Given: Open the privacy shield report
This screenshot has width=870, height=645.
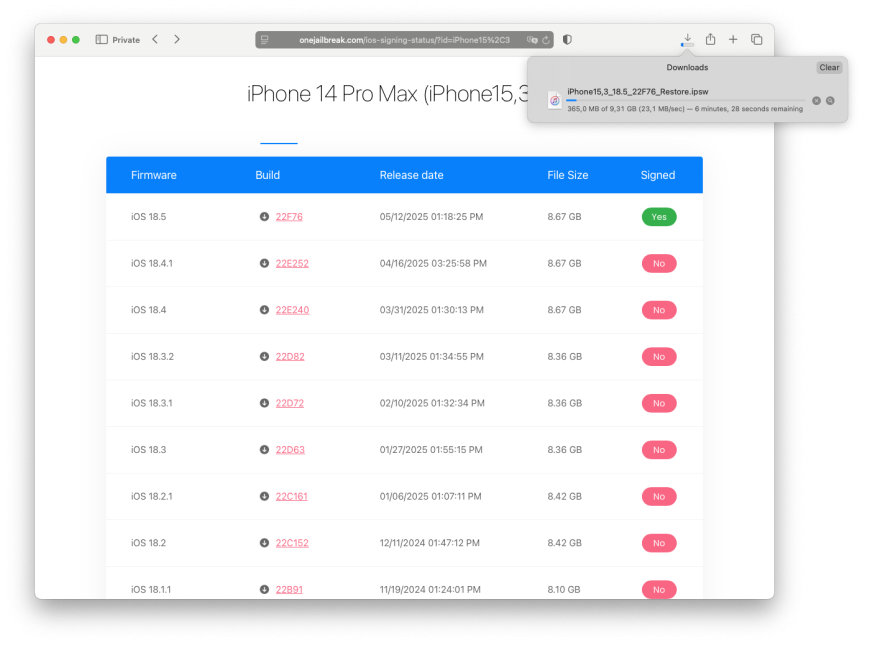Looking at the screenshot, I should point(567,39).
